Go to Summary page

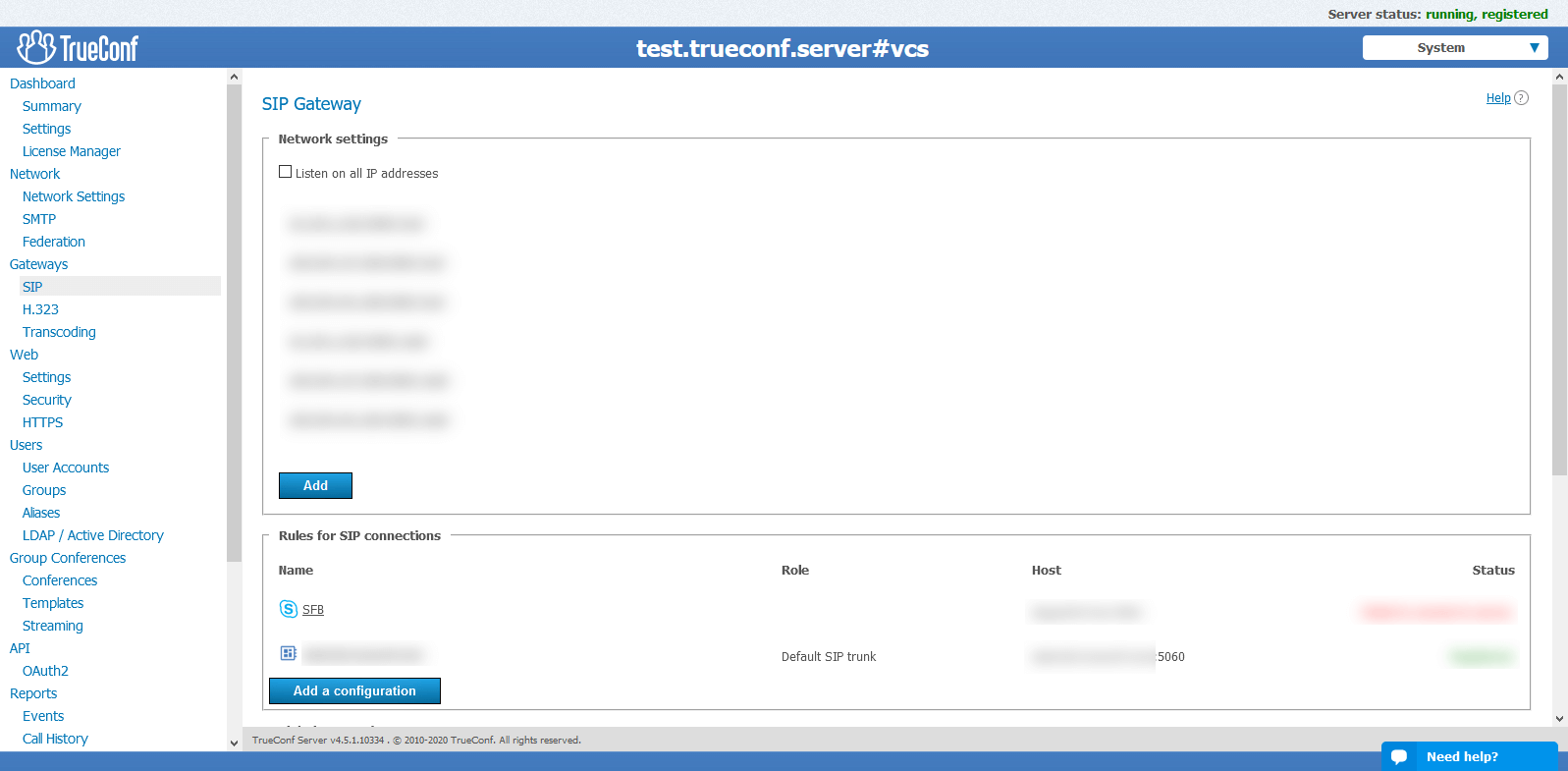click(52, 106)
